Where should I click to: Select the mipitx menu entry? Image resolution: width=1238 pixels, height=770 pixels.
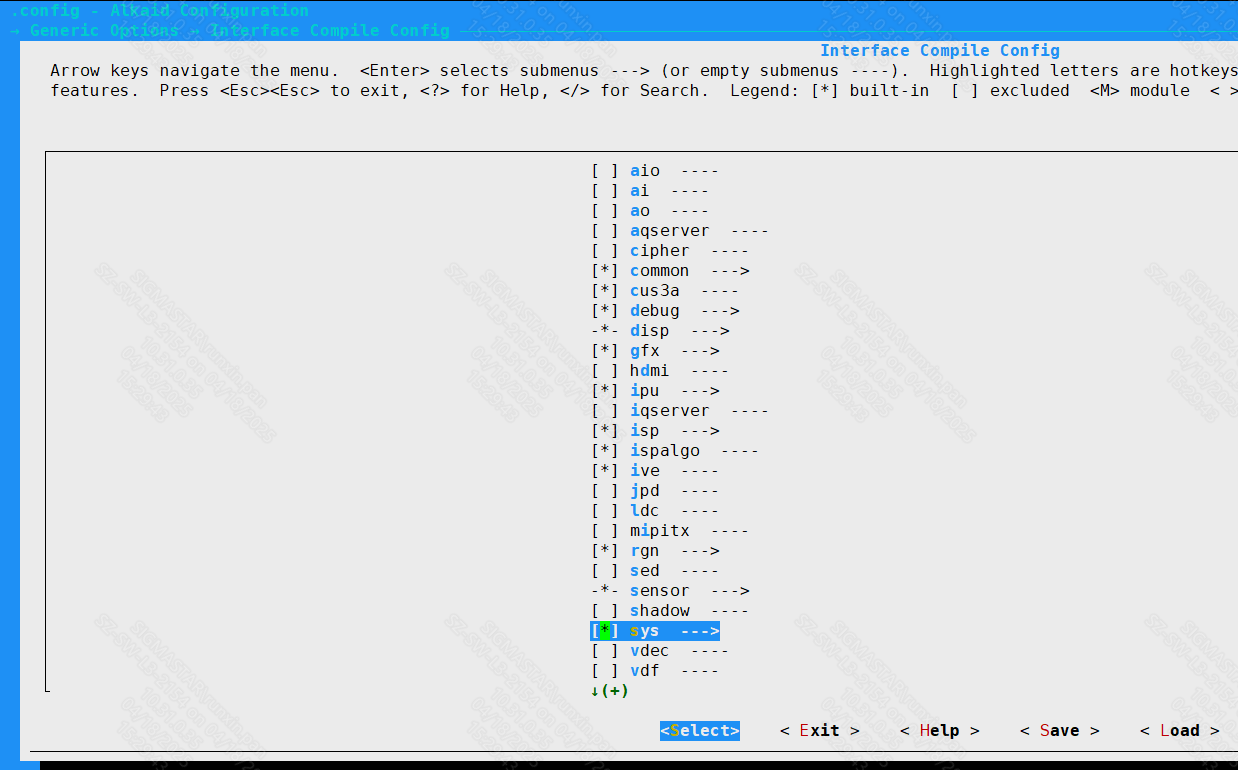click(x=659, y=531)
